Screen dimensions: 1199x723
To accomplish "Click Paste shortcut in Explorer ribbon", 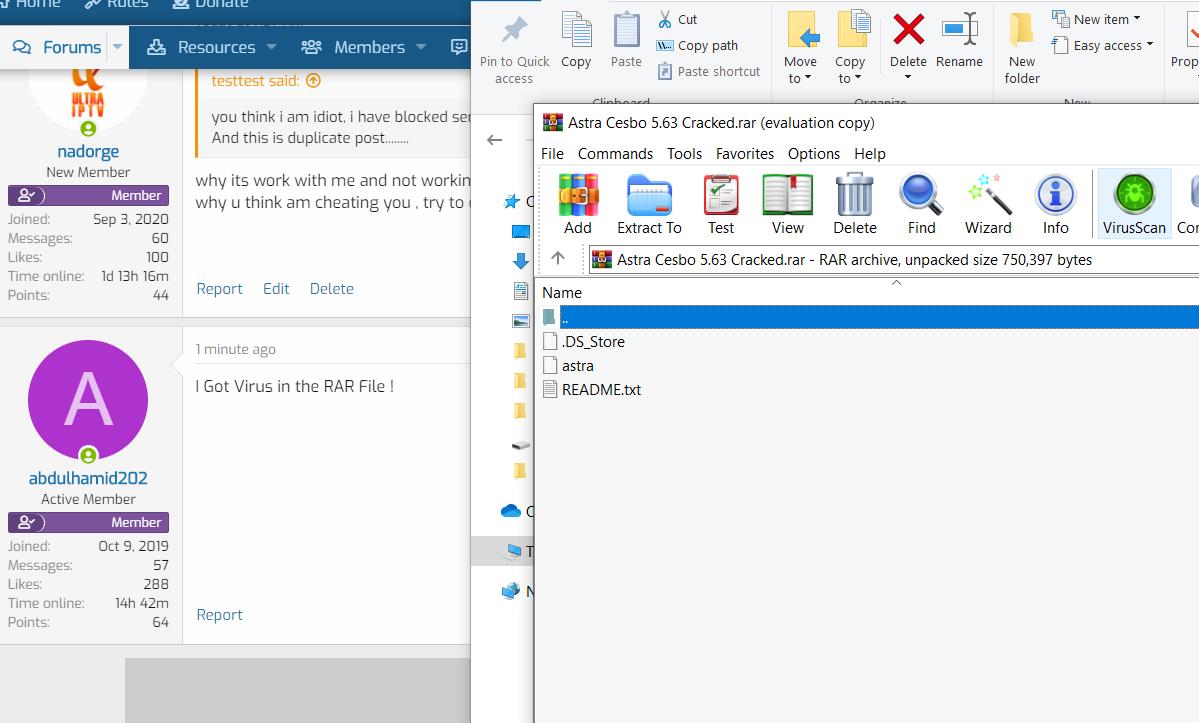I will [x=709, y=72].
